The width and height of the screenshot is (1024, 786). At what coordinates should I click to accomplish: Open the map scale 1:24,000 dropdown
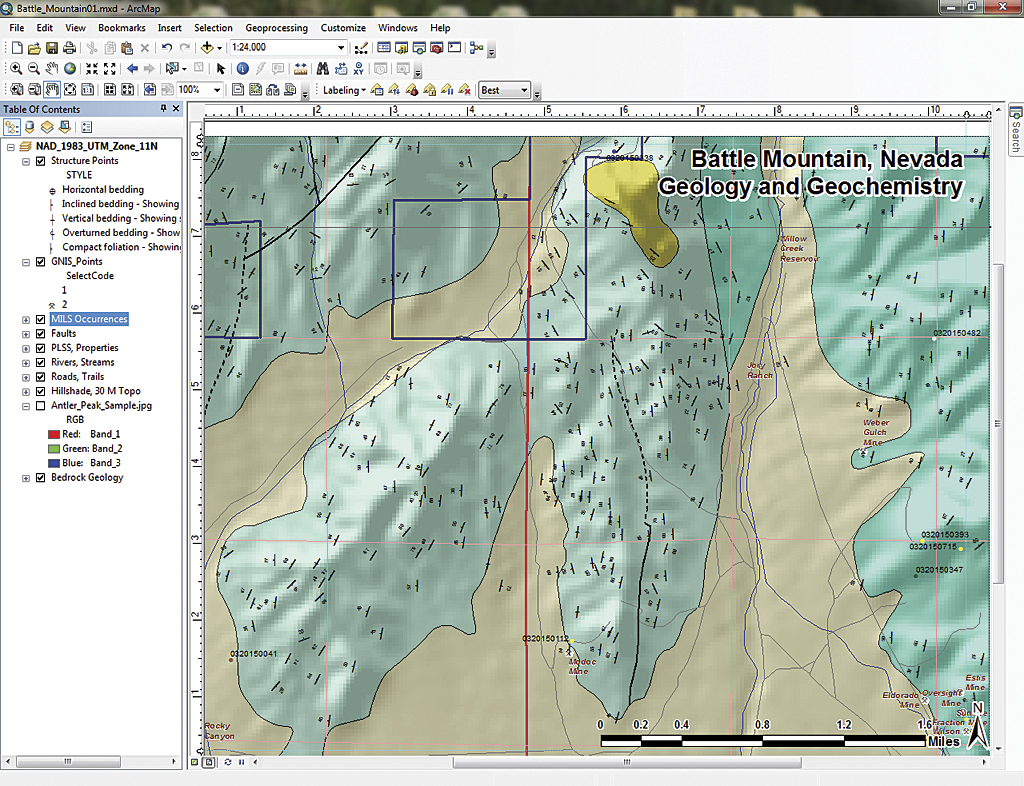(341, 48)
